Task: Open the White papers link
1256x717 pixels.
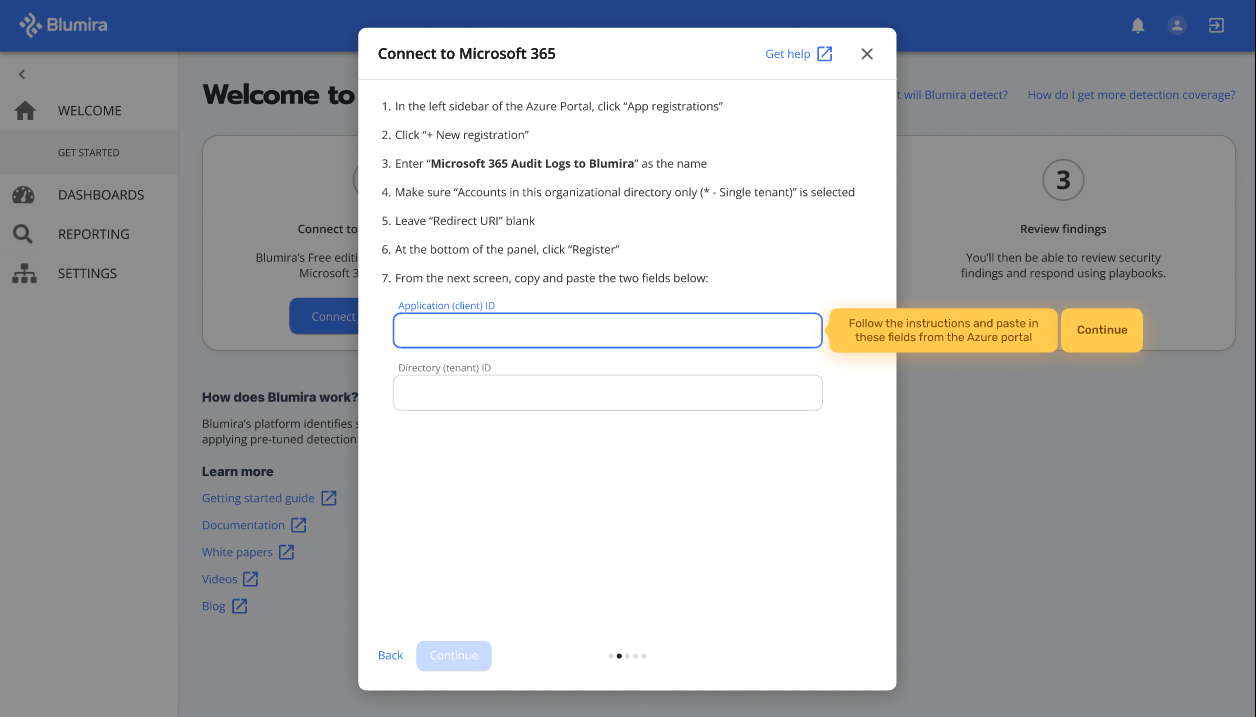Action: pos(237,552)
